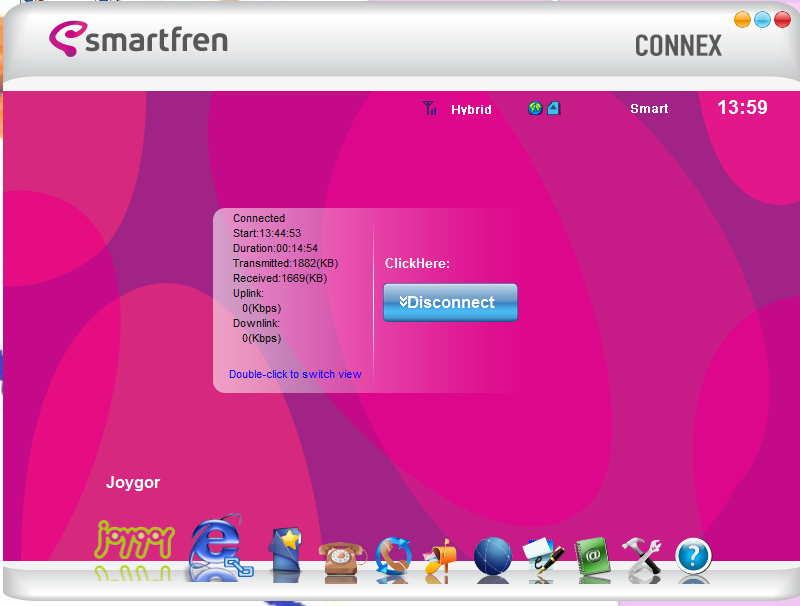The width and height of the screenshot is (800, 606).
Task: Open the notepad with pen icon
Action: 543,557
